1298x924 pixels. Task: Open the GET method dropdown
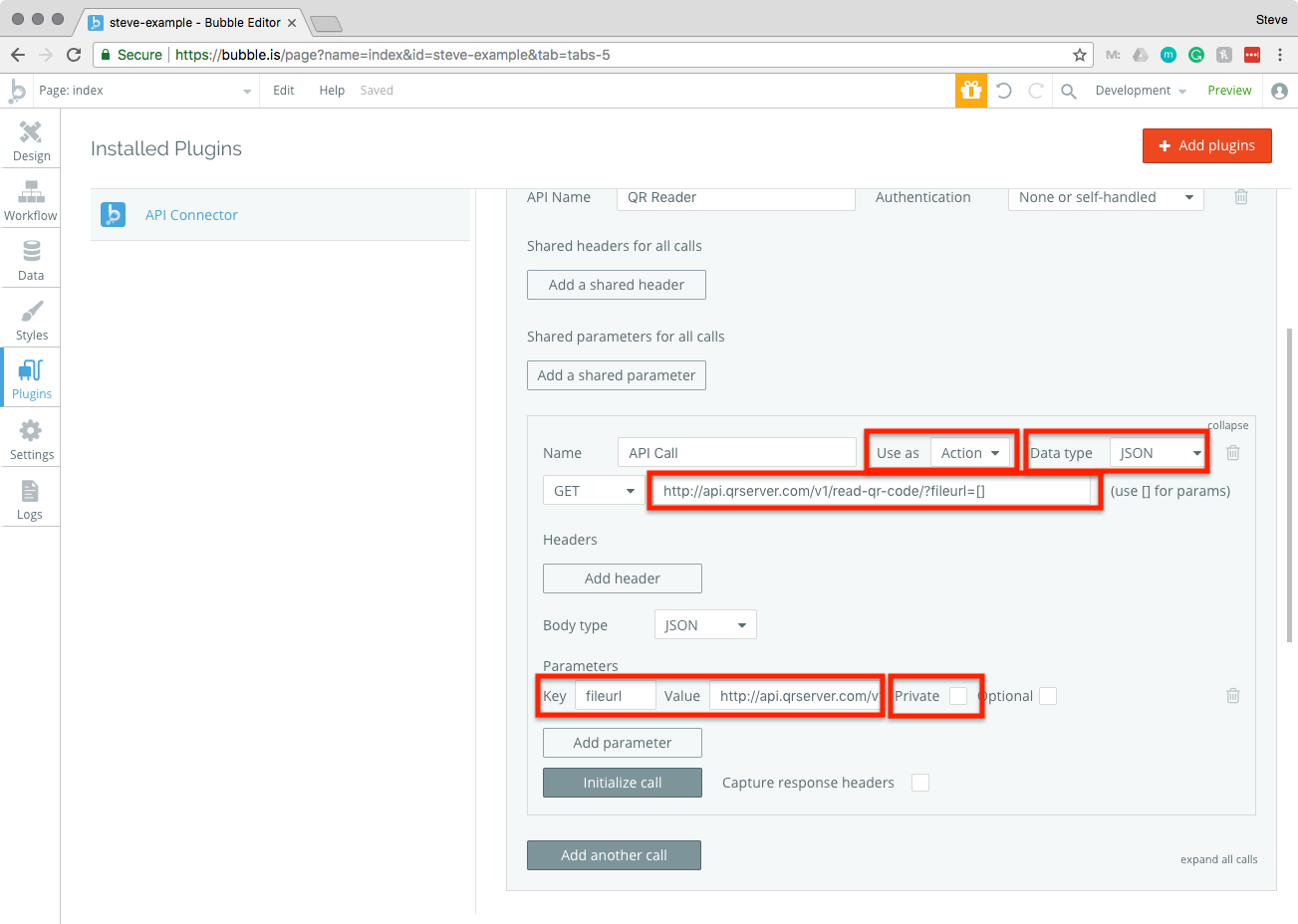tap(594, 491)
